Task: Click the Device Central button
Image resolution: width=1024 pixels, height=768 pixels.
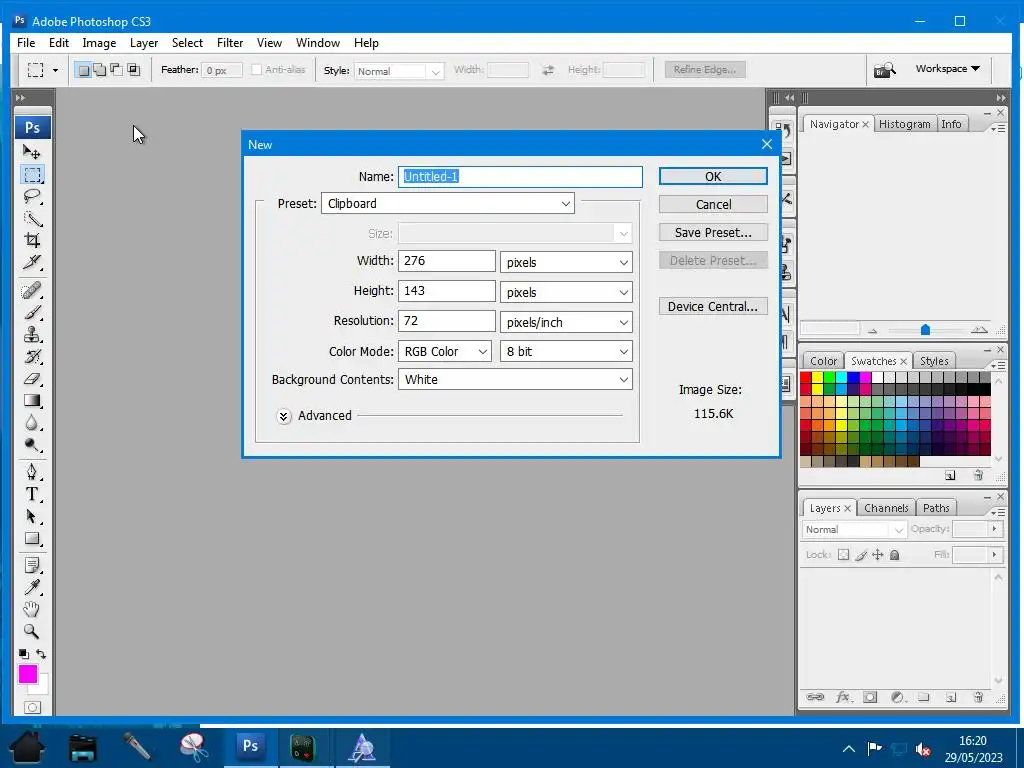Action: (713, 306)
